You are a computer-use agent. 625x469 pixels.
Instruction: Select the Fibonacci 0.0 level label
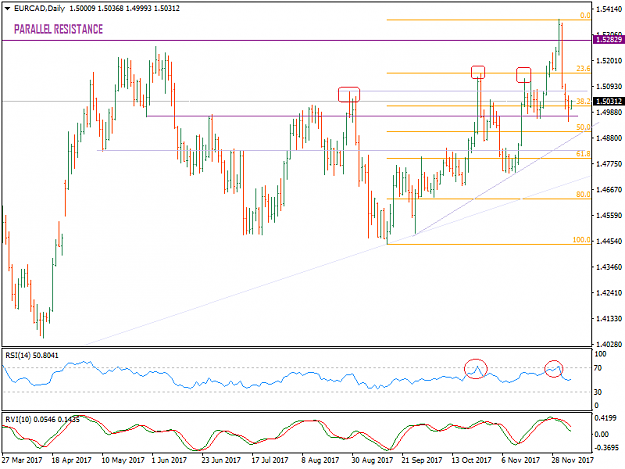(x=585, y=16)
